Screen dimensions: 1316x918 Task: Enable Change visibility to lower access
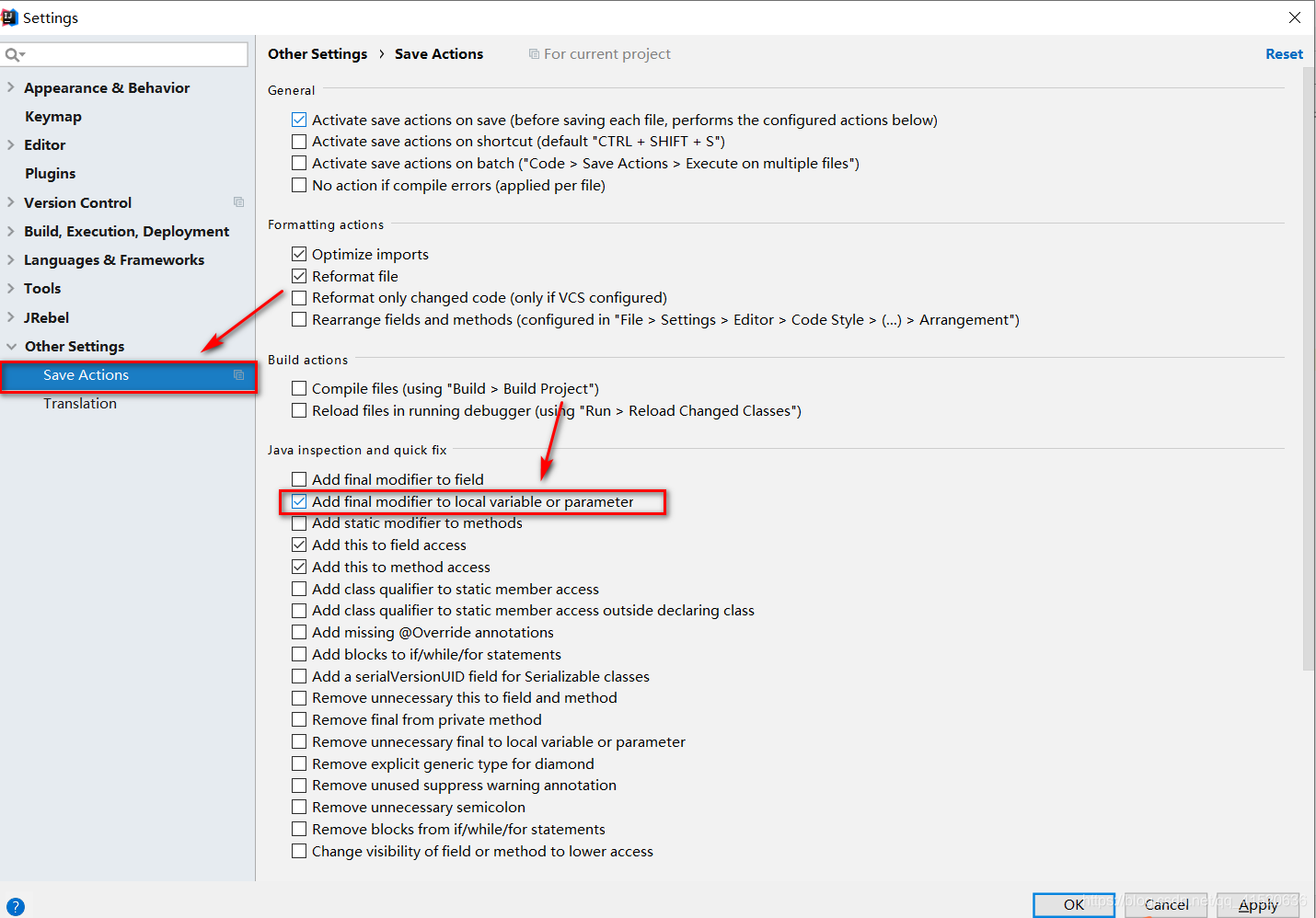click(299, 851)
